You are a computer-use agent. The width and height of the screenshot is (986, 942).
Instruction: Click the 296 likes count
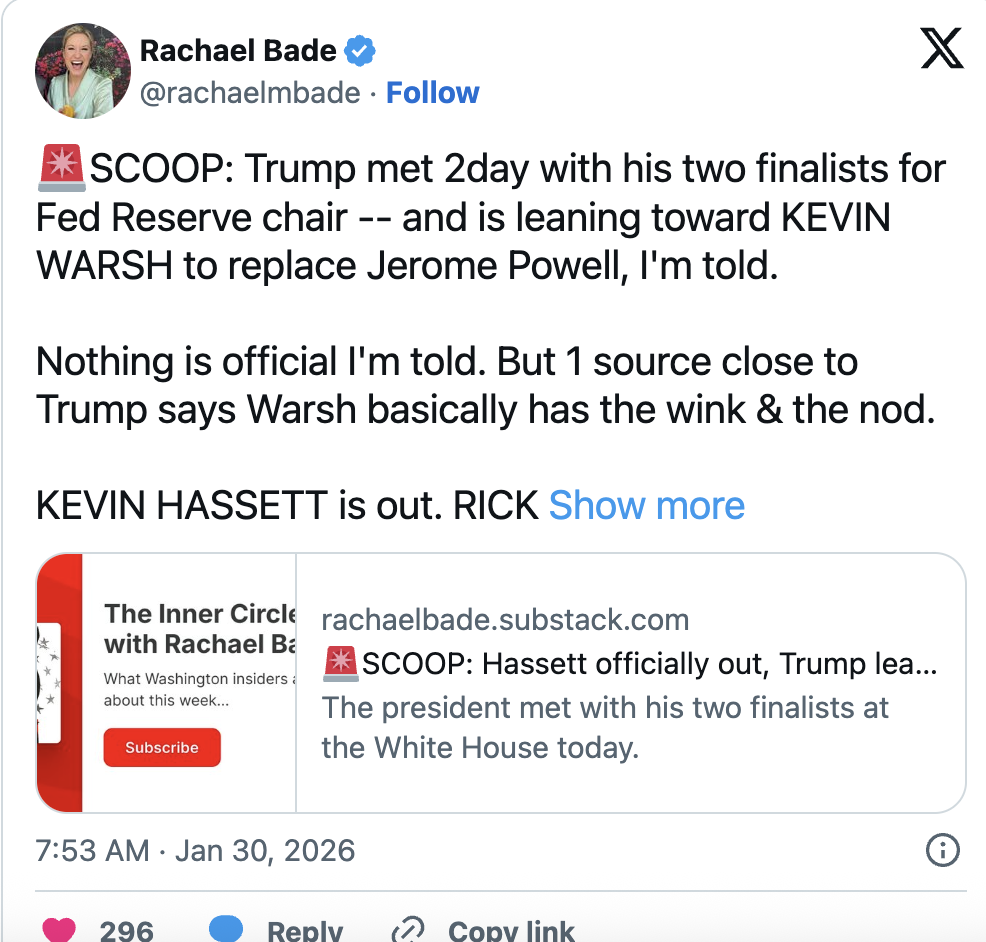(127, 930)
